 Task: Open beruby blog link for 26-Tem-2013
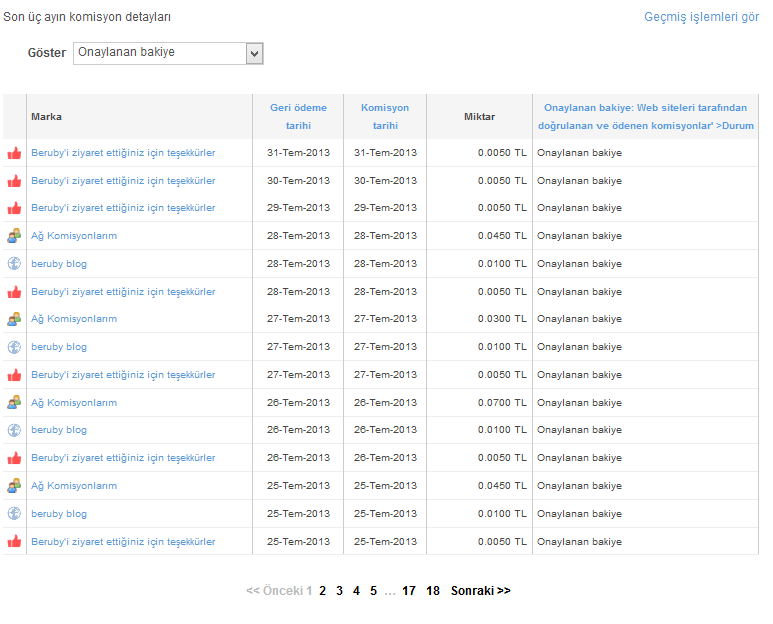[x=59, y=430]
